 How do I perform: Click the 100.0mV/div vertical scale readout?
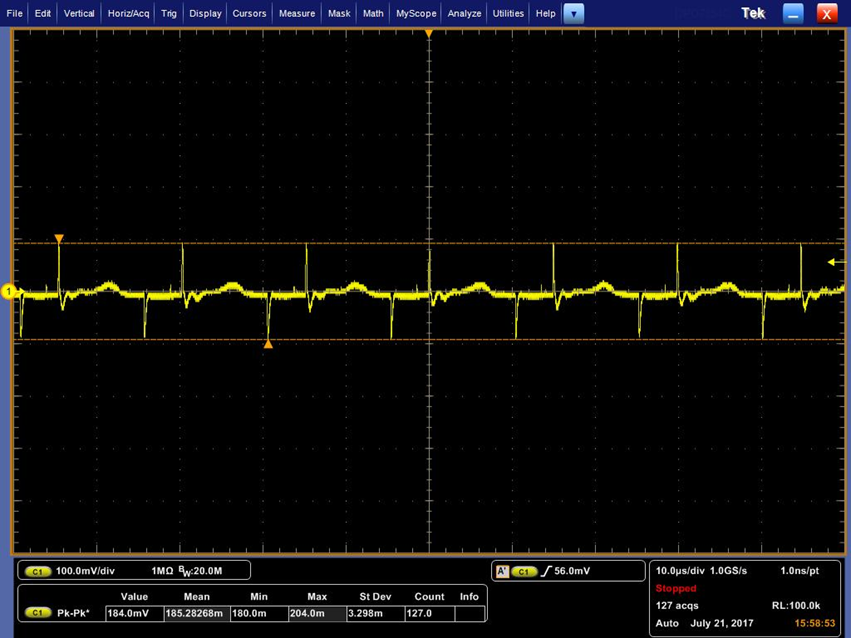tap(85, 571)
